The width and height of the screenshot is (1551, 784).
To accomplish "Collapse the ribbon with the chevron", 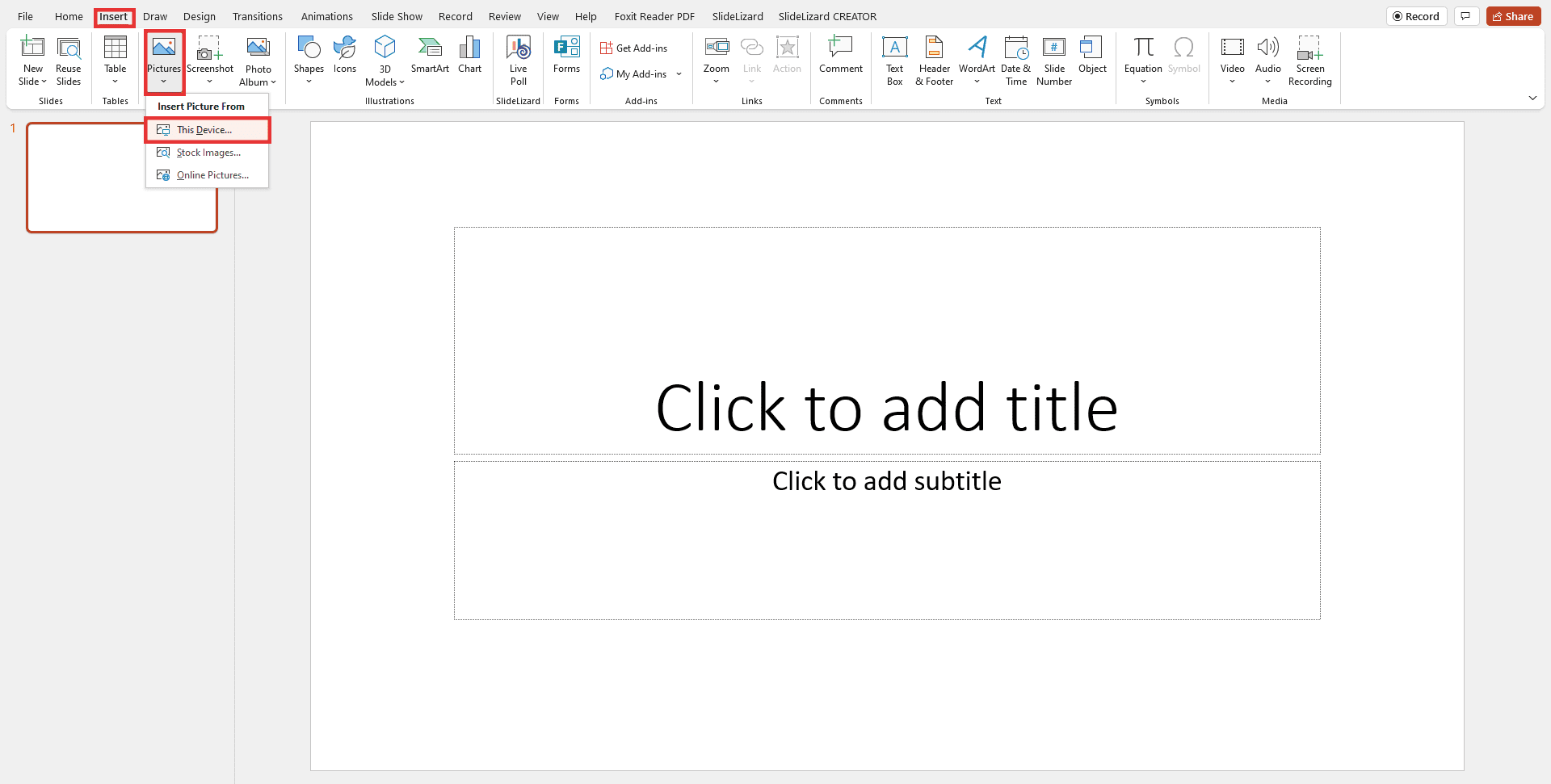I will point(1532,99).
